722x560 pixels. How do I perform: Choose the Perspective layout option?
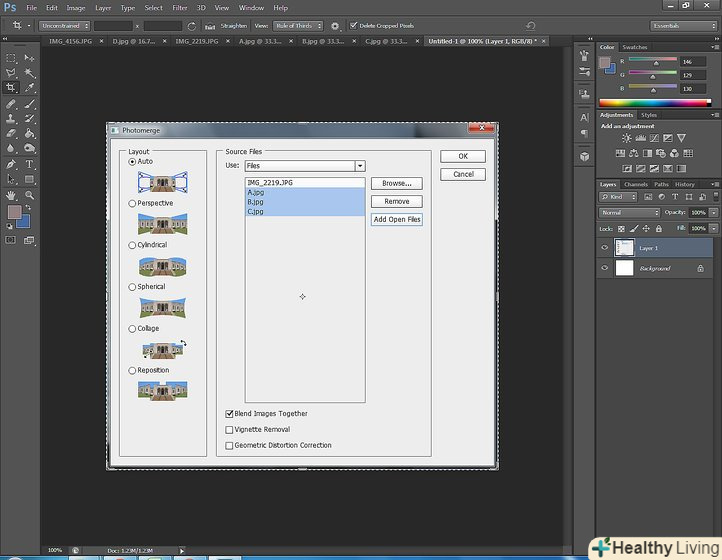(x=133, y=203)
